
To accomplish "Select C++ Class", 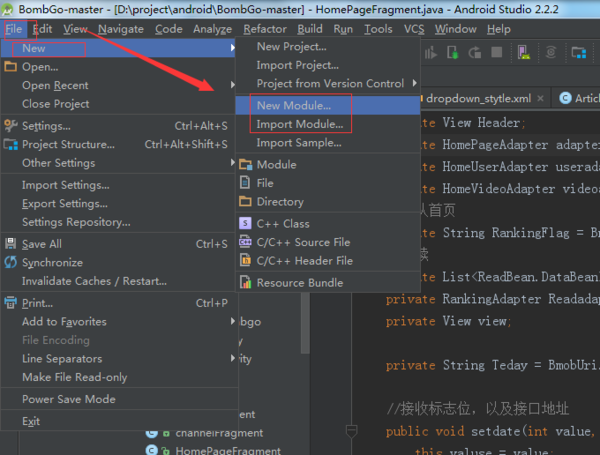I will click(x=328, y=224).
